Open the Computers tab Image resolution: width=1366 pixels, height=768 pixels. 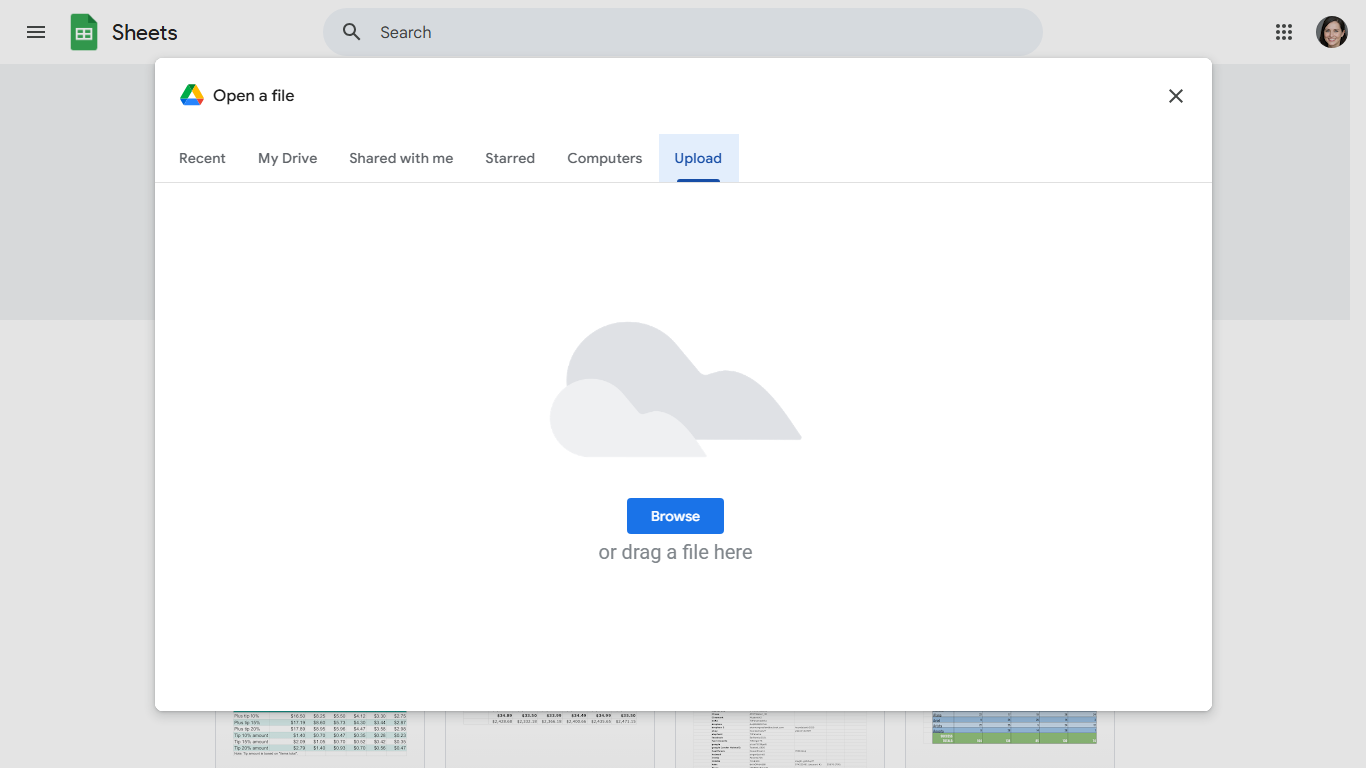pyautogui.click(x=604, y=157)
